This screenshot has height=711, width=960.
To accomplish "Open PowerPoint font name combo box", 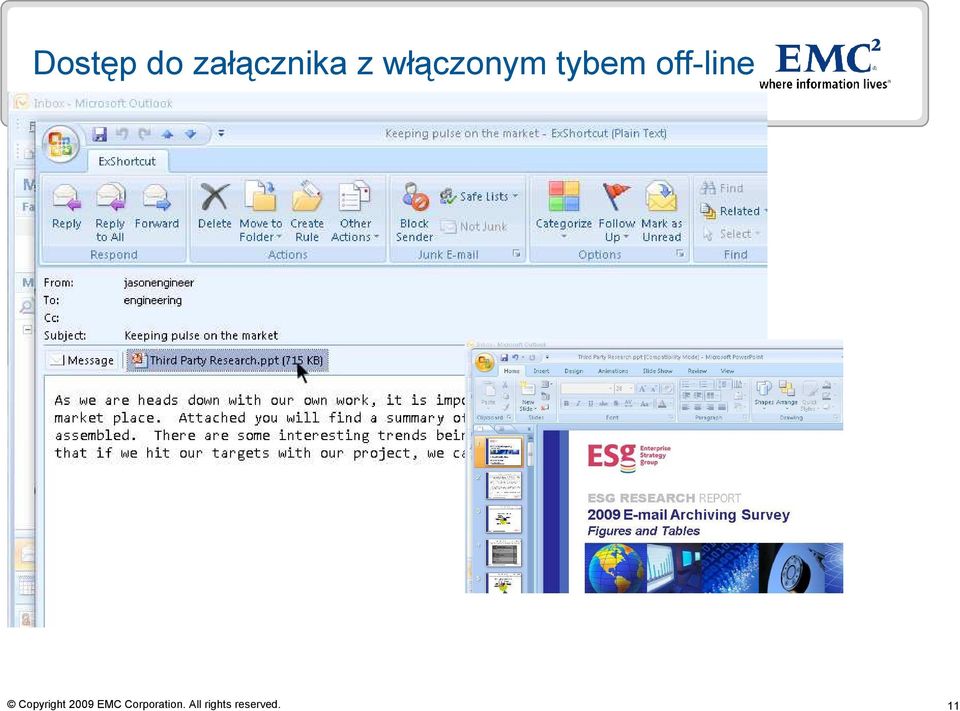I will point(587,389).
